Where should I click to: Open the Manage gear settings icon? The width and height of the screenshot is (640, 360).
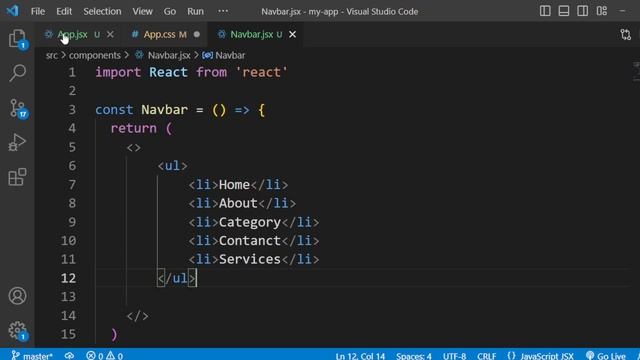[x=18, y=331]
